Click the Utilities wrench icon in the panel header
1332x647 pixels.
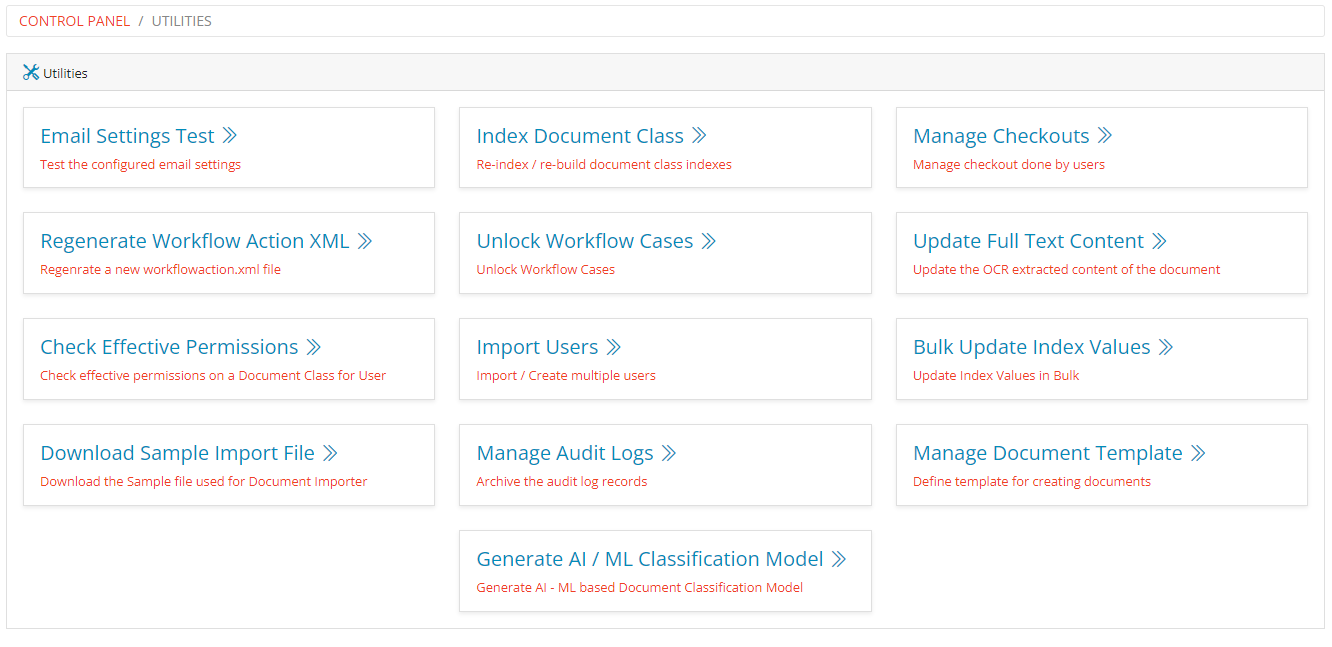(31, 72)
